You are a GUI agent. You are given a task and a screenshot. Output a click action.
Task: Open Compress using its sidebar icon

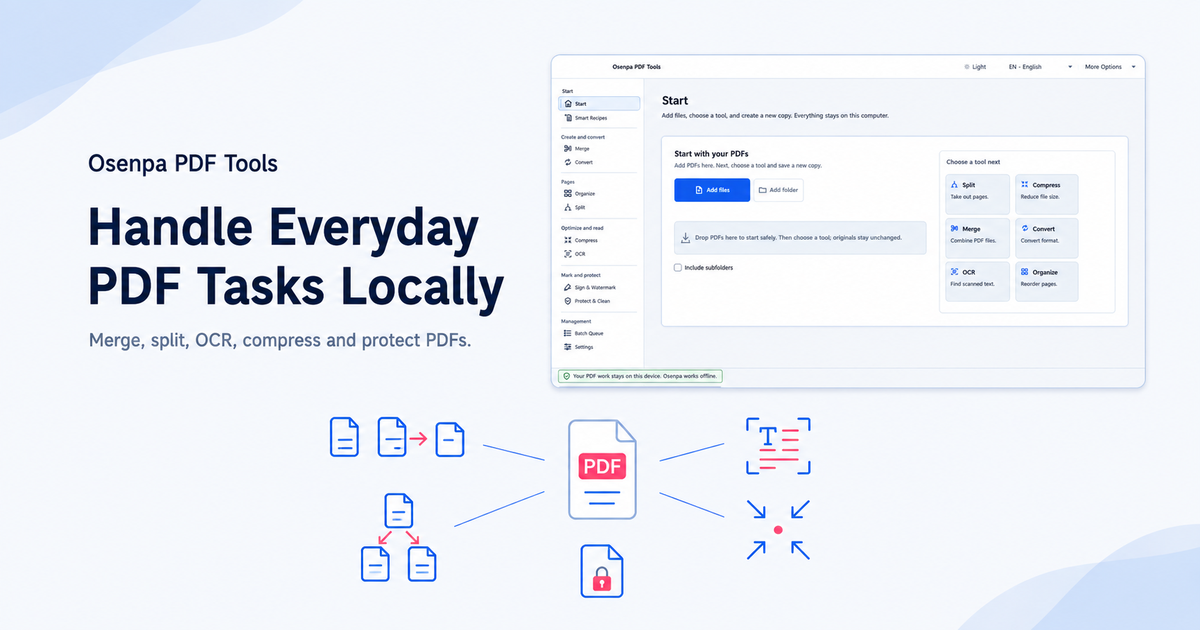coord(568,240)
